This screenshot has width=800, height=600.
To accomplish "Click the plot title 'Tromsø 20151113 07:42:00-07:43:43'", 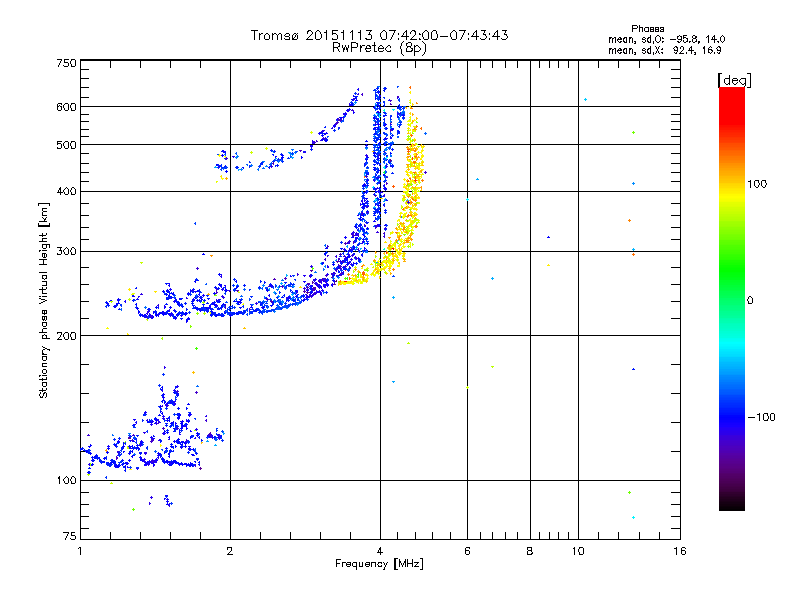I will 379,35.
